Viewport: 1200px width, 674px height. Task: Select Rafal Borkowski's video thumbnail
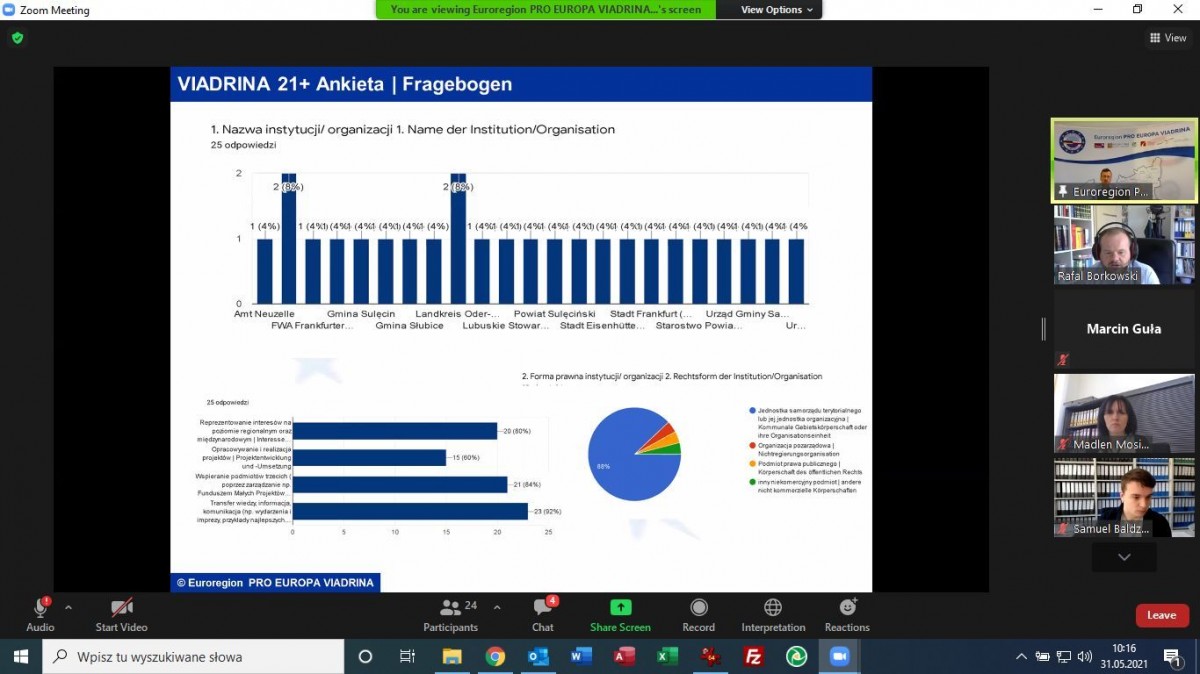pyautogui.click(x=1123, y=245)
